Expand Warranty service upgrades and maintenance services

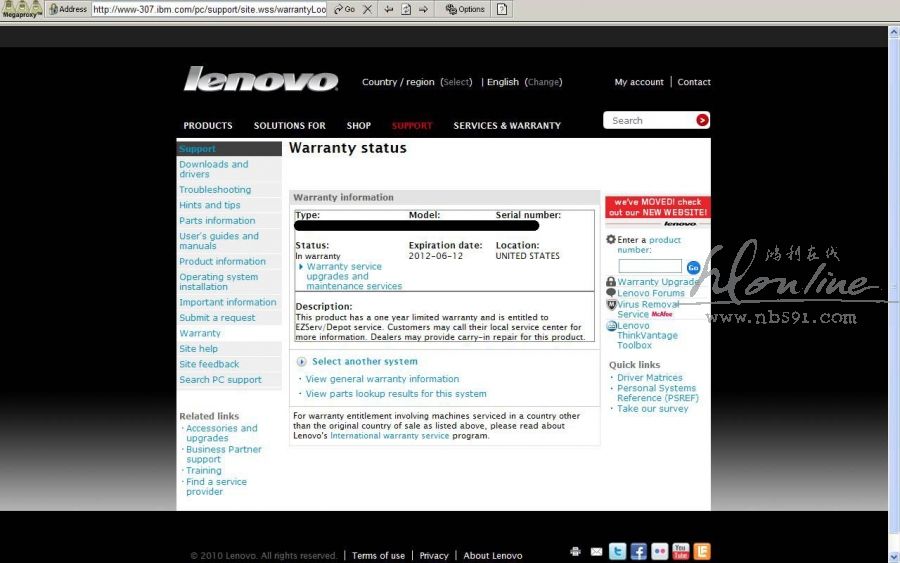click(x=354, y=276)
